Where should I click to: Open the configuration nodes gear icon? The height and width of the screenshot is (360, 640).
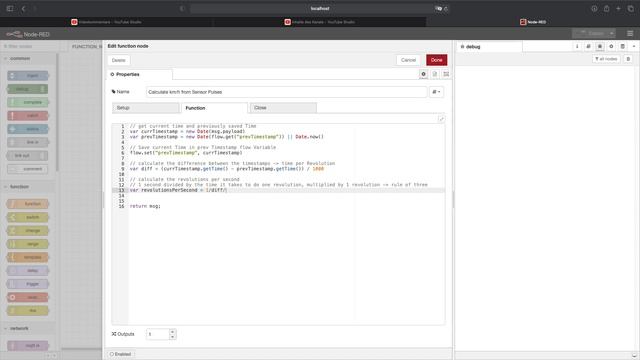point(611,47)
